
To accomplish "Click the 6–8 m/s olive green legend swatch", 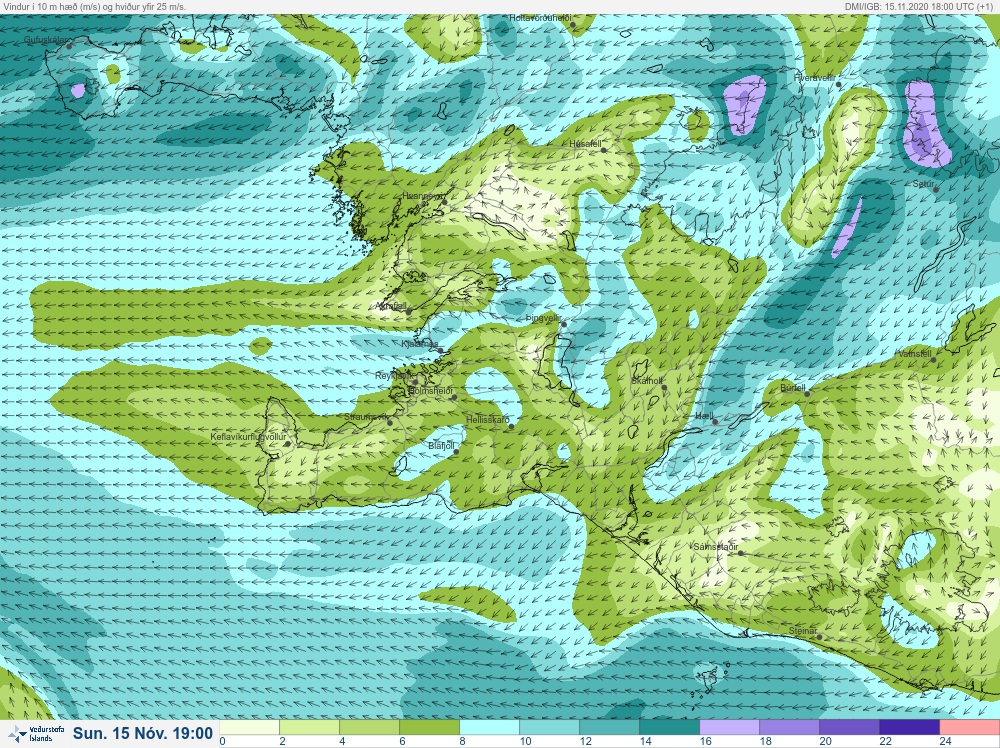I will point(429,728).
